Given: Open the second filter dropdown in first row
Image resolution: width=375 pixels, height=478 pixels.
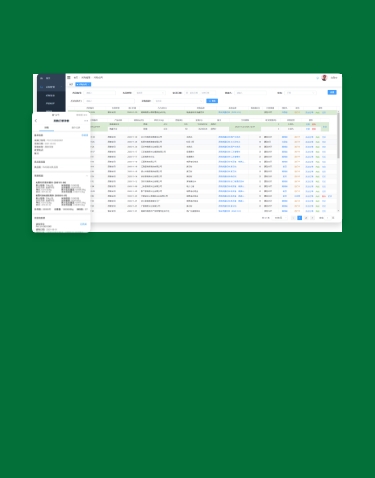Looking at the screenshot, I should click(150, 93).
